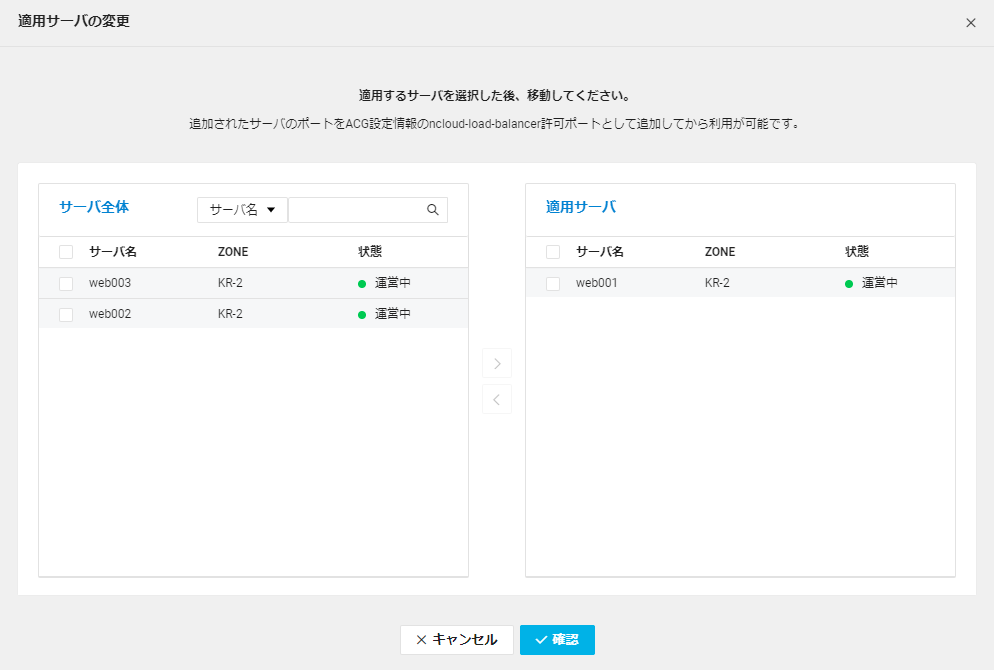
Task: Click the left arrow to remove servers
Action: 497,399
